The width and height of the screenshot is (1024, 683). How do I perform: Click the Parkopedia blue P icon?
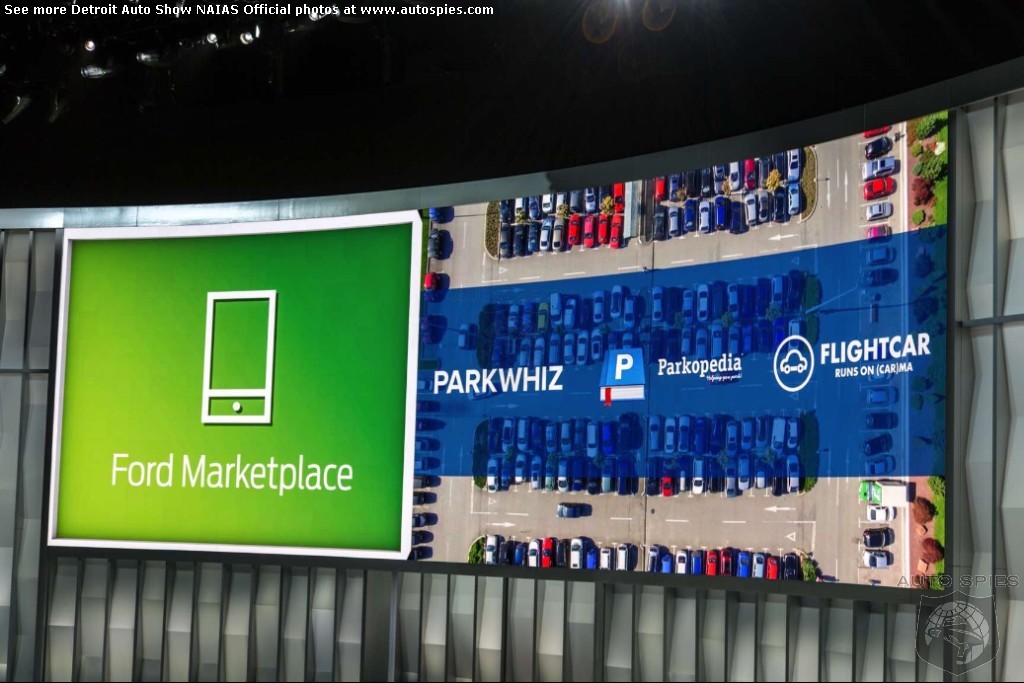point(622,375)
